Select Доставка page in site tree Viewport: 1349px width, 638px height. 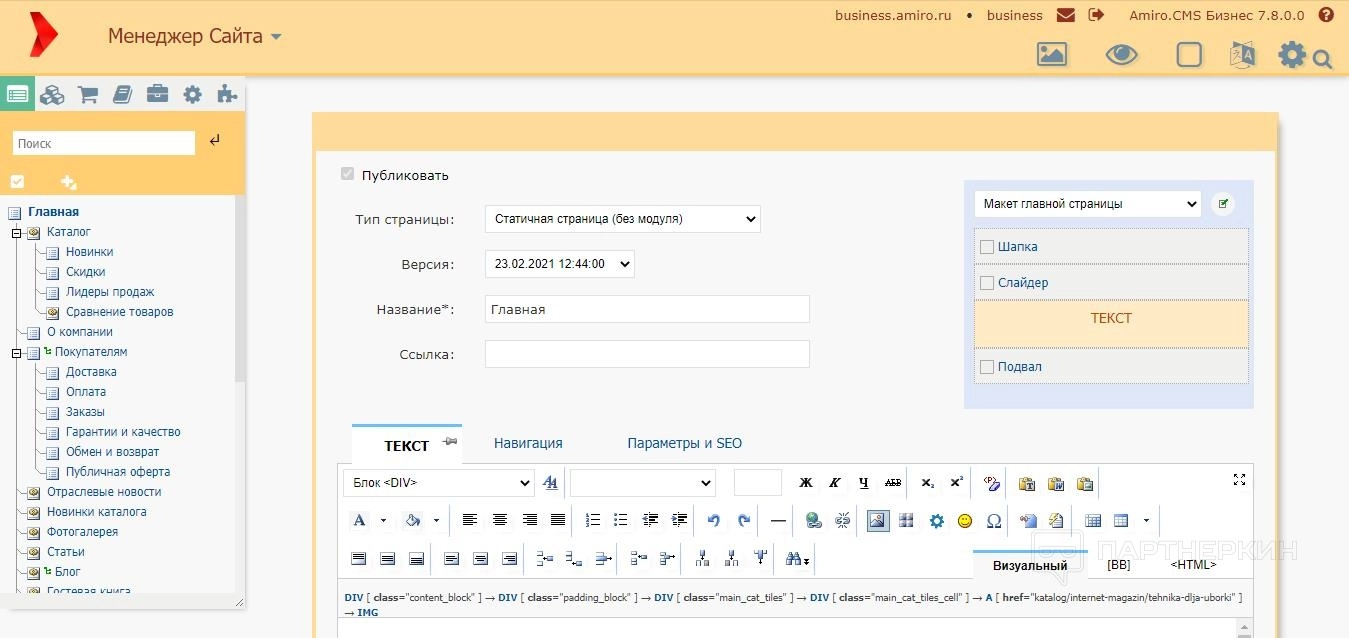click(91, 372)
